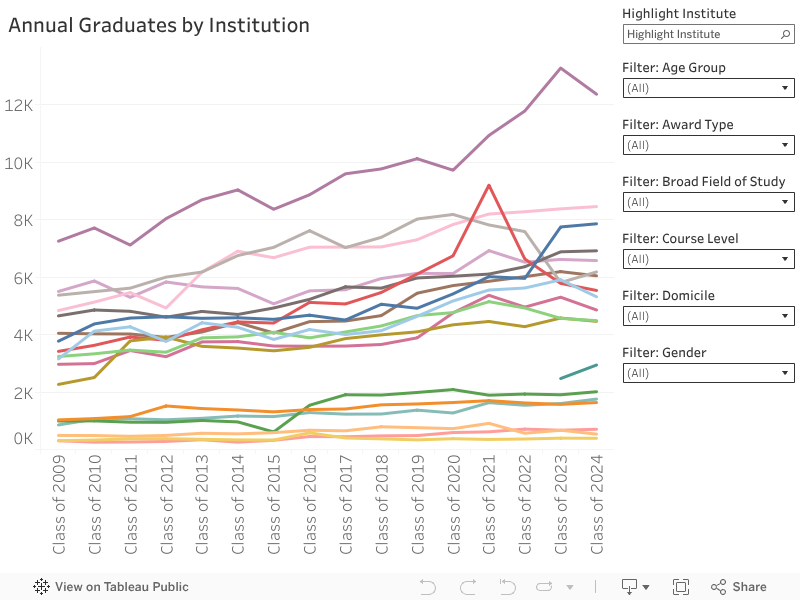Click the Share icon in the toolbar
This screenshot has height=600, width=800.
718,587
